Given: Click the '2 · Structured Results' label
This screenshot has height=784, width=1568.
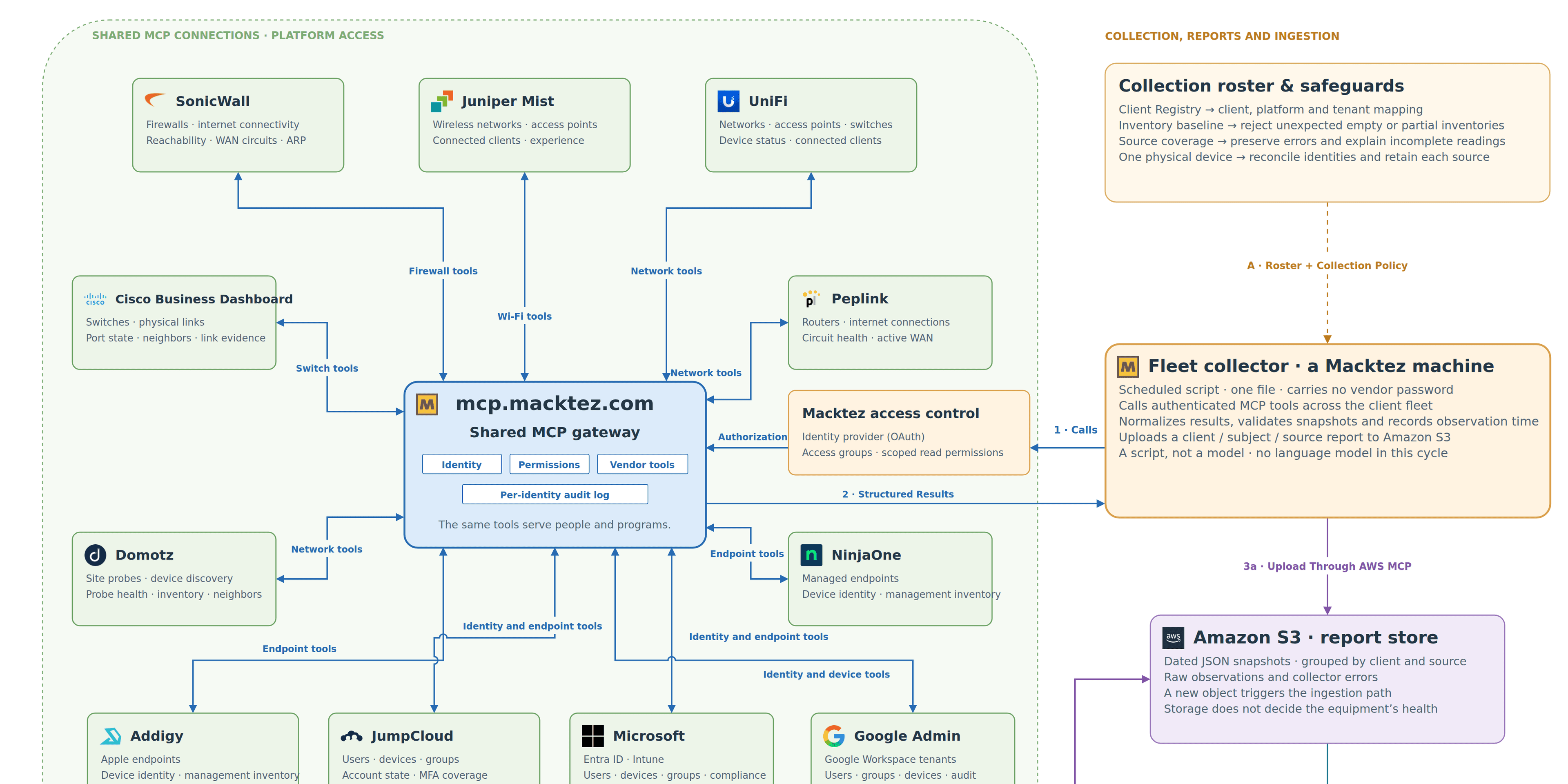Looking at the screenshot, I should click(898, 494).
